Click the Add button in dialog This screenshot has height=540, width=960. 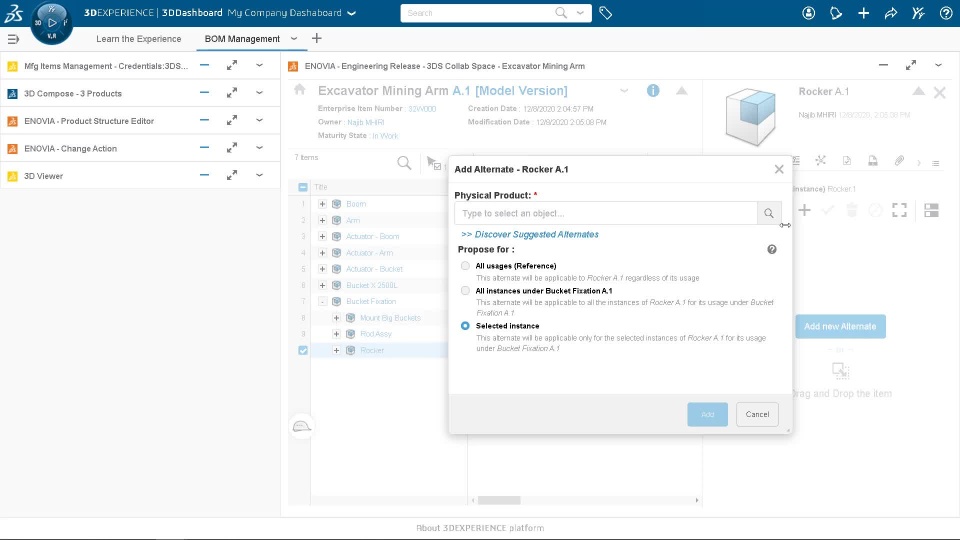click(708, 414)
